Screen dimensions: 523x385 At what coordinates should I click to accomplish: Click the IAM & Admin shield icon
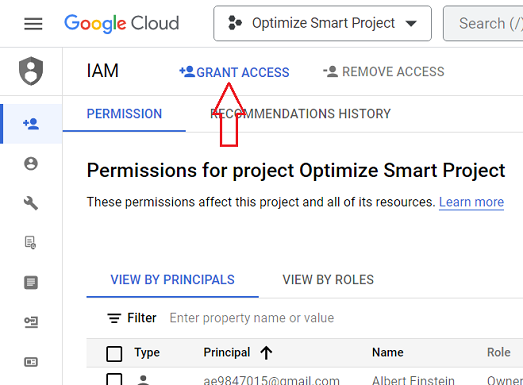pyautogui.click(x=31, y=71)
